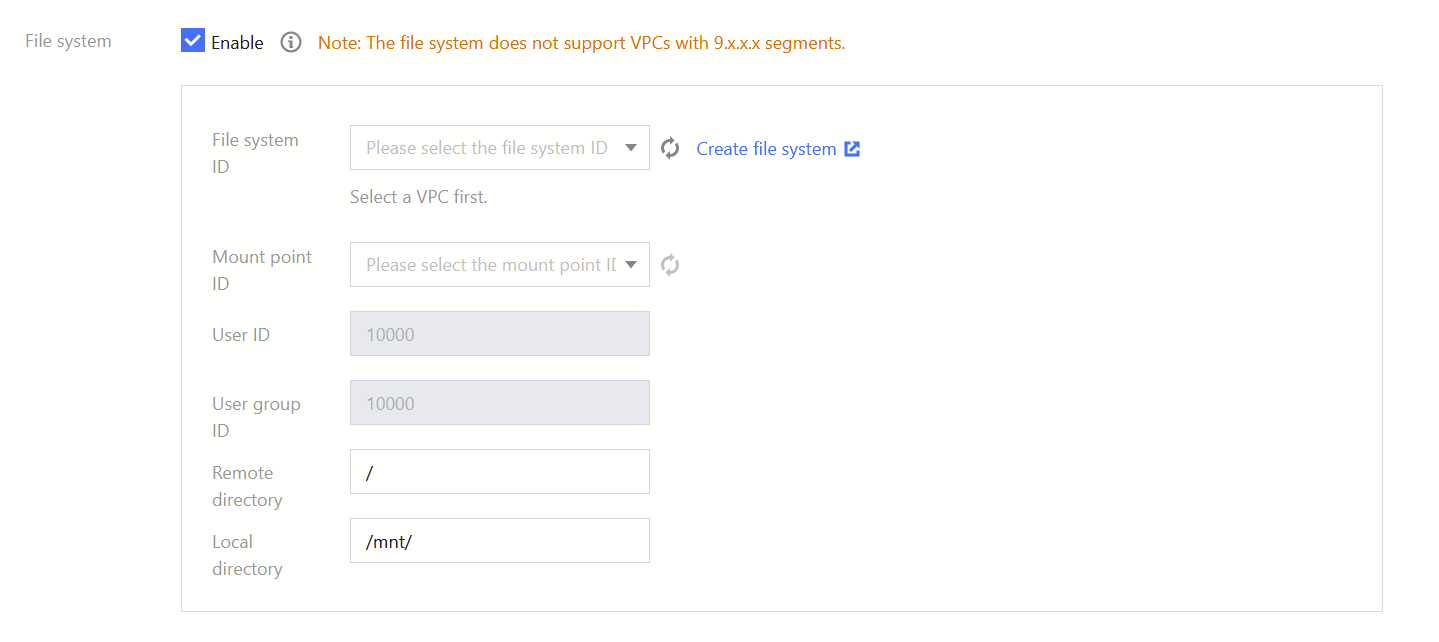Click the external link icon after Create file system
This screenshot has height=642, width=1439.
coord(852,148)
